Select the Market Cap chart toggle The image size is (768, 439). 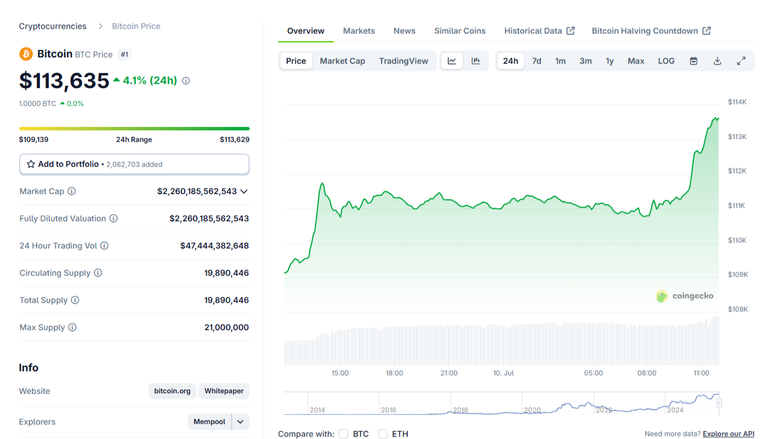click(342, 61)
